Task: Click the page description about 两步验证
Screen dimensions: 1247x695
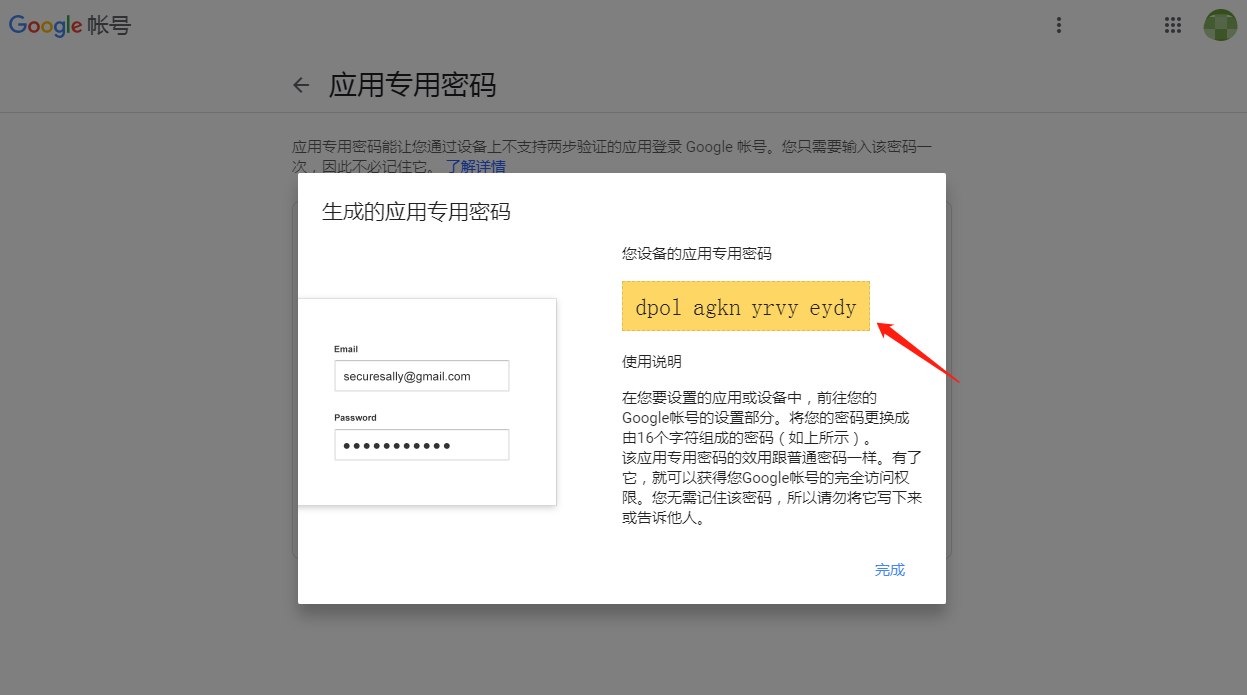Action: point(612,156)
